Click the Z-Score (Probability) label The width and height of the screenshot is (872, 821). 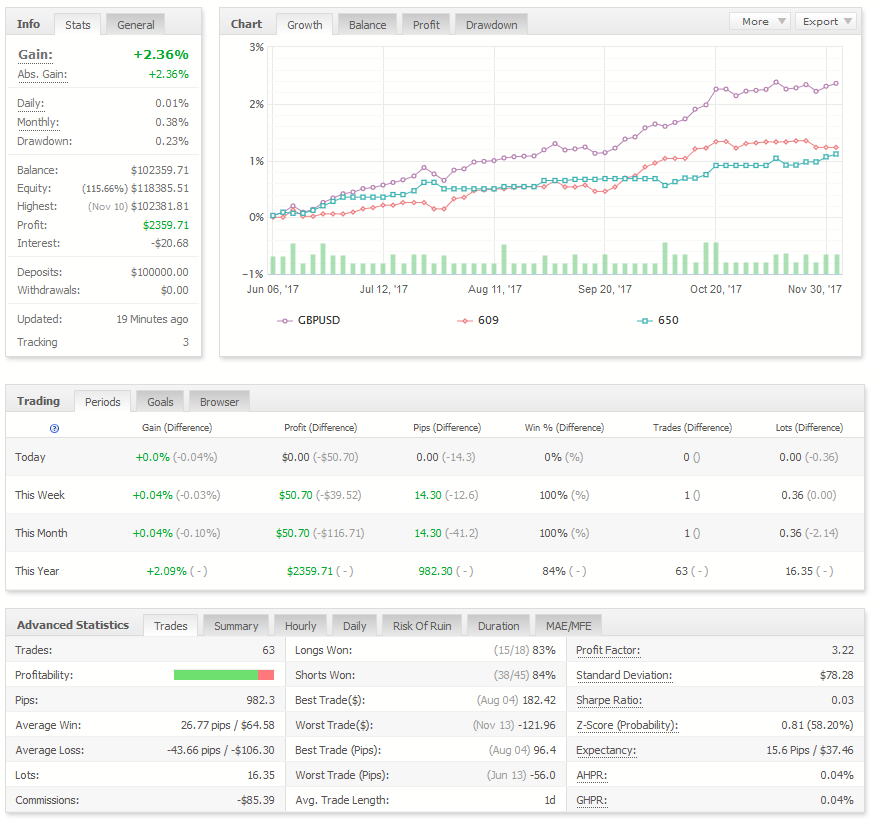click(x=627, y=725)
